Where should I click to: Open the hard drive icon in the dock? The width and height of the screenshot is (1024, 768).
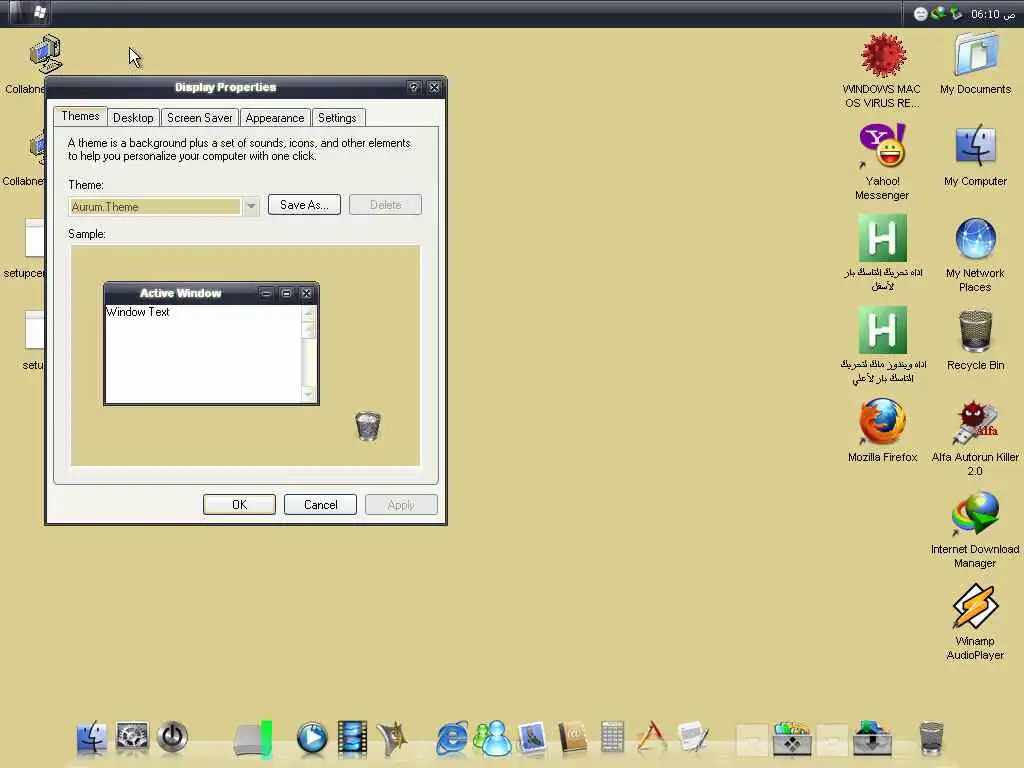pyautogui.click(x=253, y=739)
